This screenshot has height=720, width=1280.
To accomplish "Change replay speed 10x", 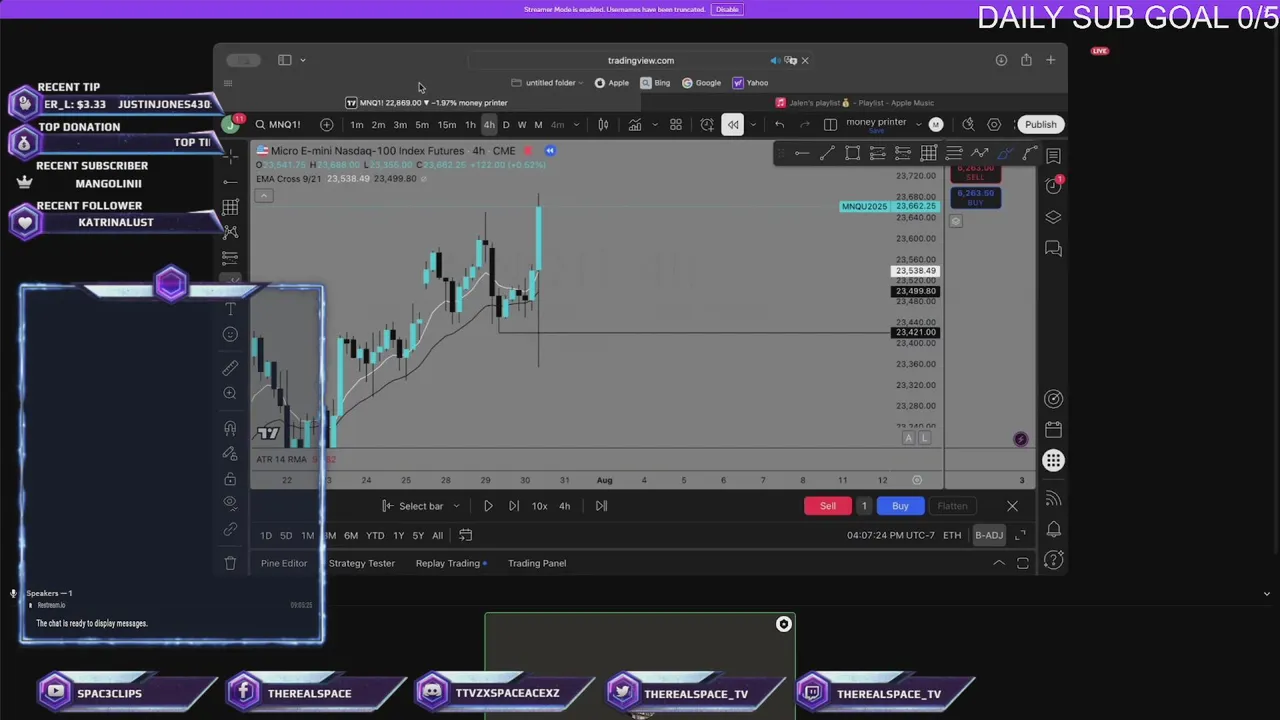I will click(x=539, y=506).
